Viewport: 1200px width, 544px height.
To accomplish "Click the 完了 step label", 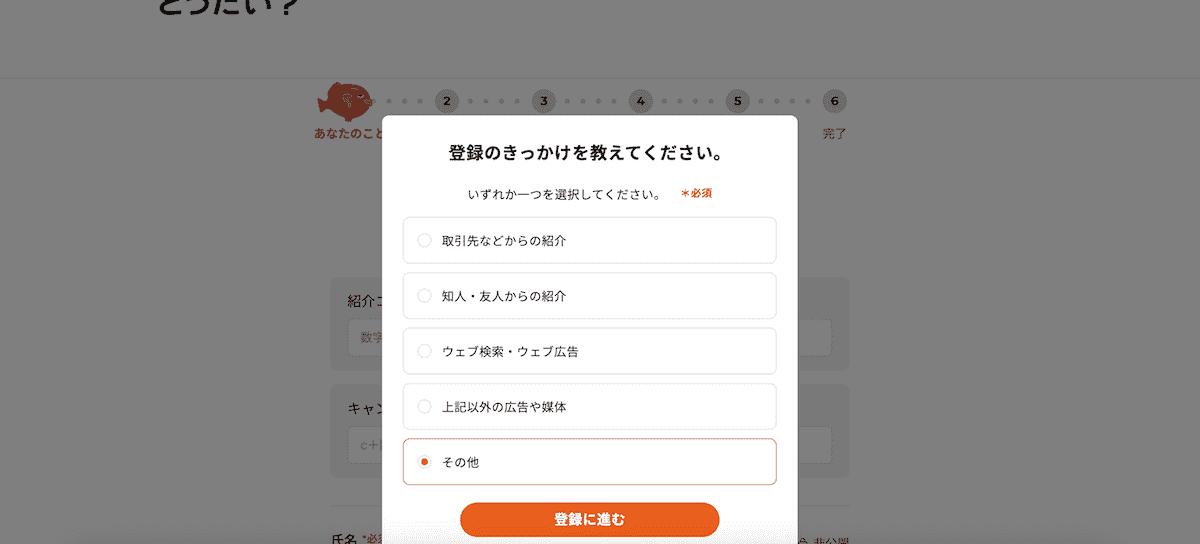I will (x=834, y=134).
